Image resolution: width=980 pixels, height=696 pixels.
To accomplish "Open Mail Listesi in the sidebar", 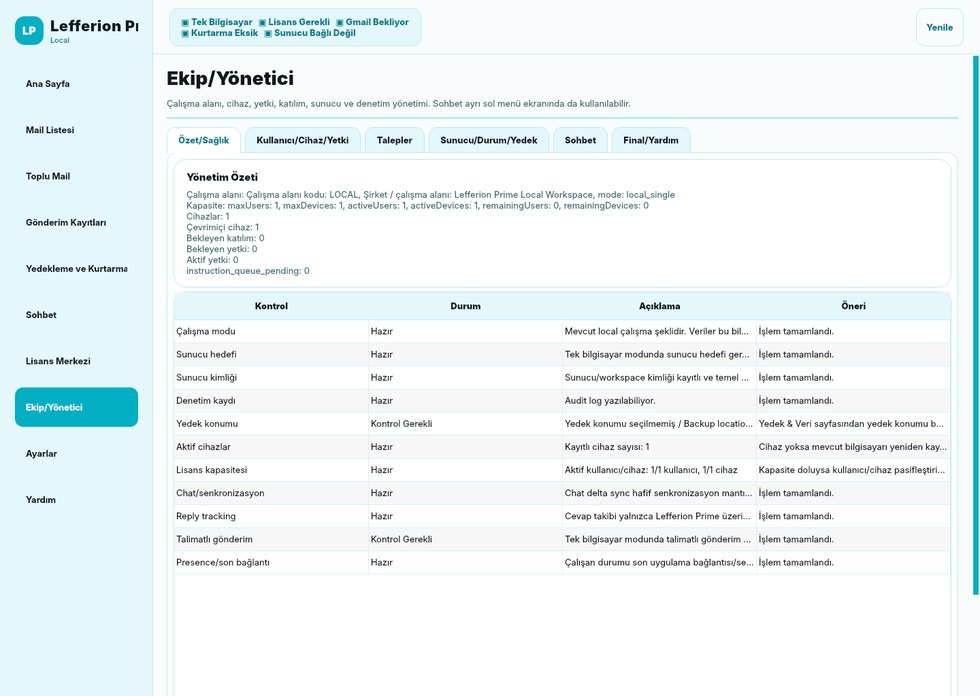I will 76,130.
